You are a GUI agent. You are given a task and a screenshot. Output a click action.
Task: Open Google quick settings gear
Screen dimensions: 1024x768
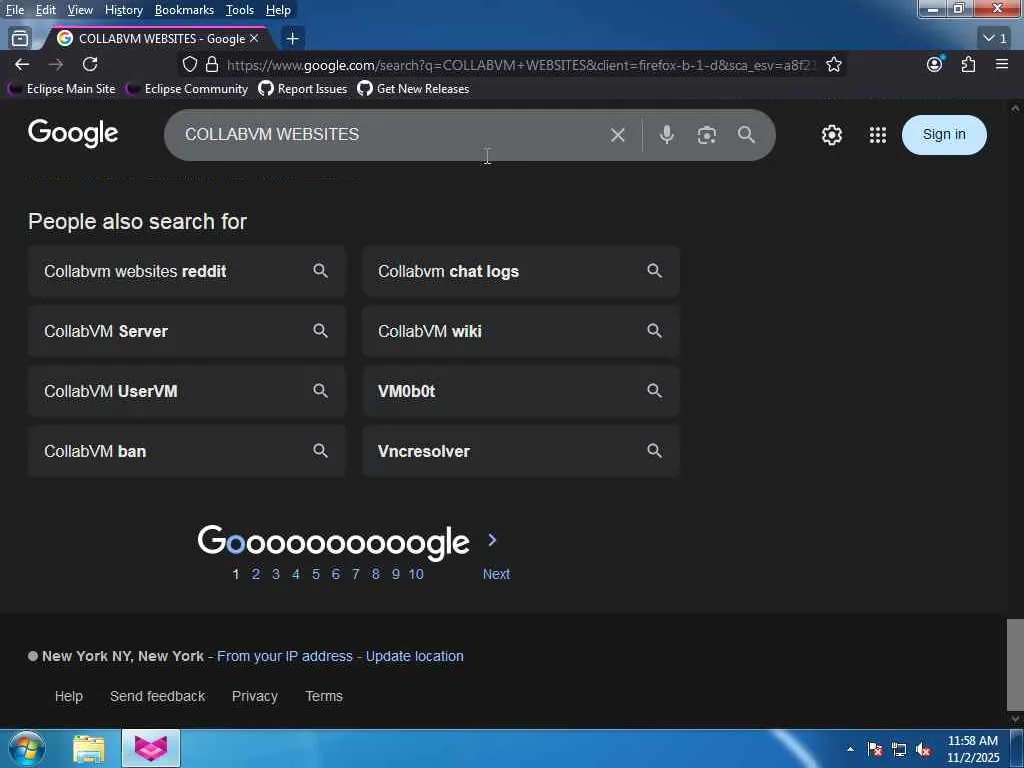click(831, 135)
